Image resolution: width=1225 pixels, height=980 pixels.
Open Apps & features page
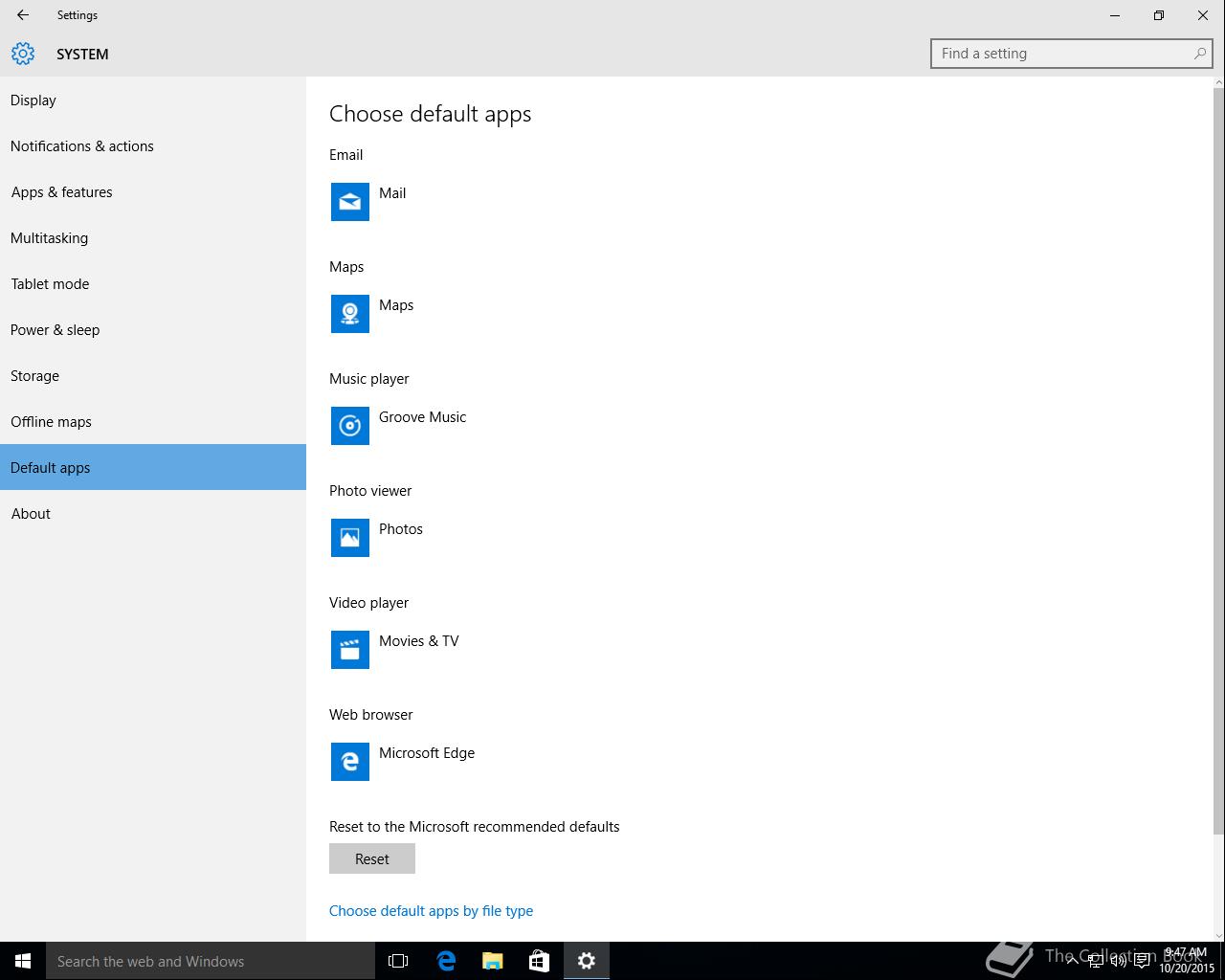pyautogui.click(x=62, y=192)
